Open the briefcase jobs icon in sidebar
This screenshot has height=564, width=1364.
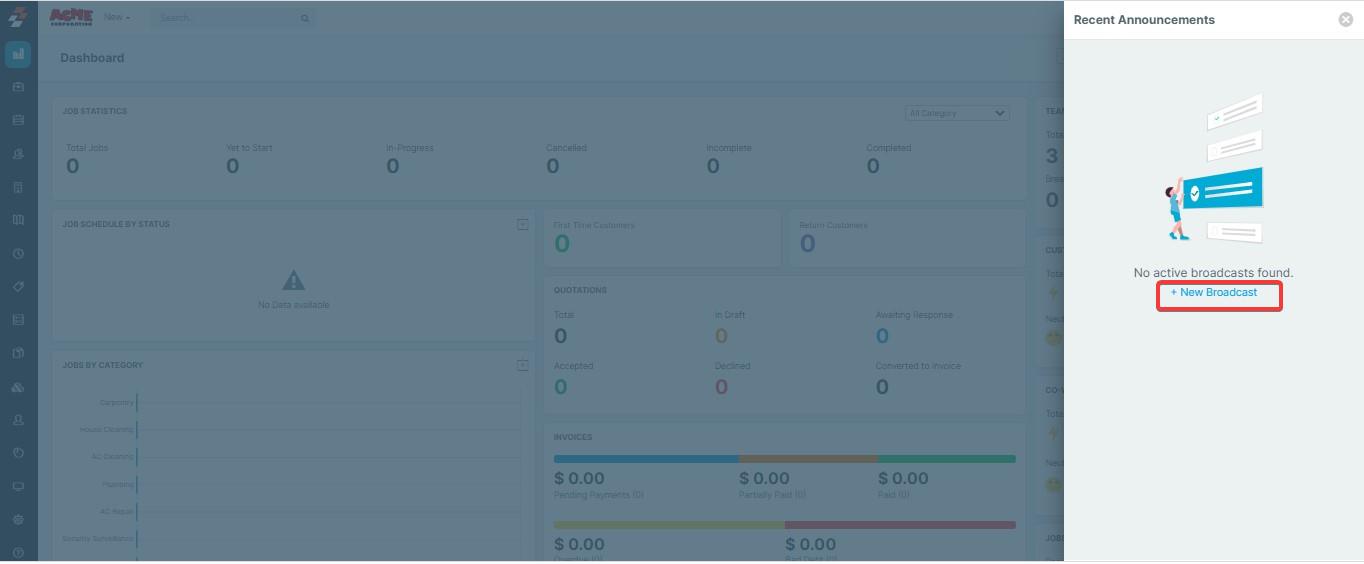[18, 87]
